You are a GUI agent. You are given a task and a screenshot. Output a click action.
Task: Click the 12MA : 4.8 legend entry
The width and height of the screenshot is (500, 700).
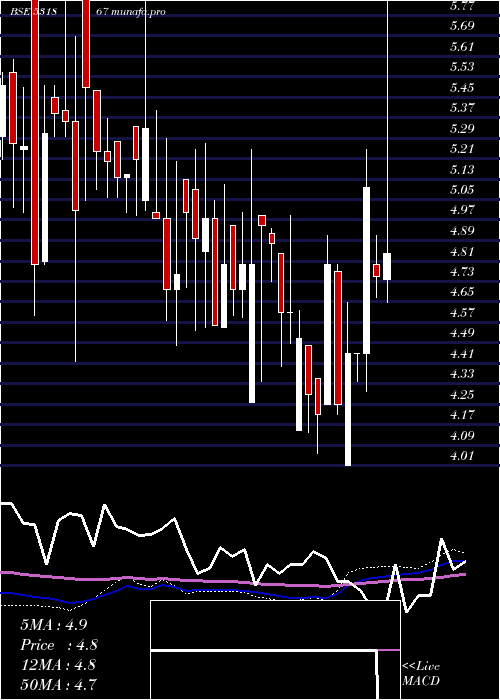coord(58,665)
